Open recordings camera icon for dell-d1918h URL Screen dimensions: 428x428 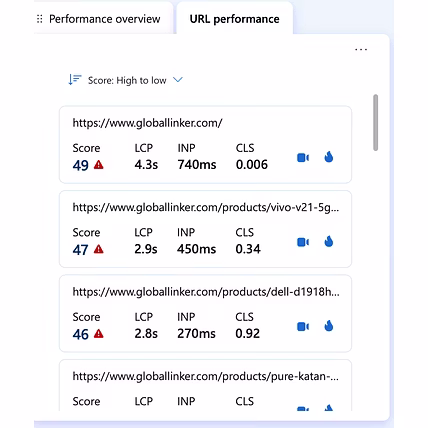(303, 326)
